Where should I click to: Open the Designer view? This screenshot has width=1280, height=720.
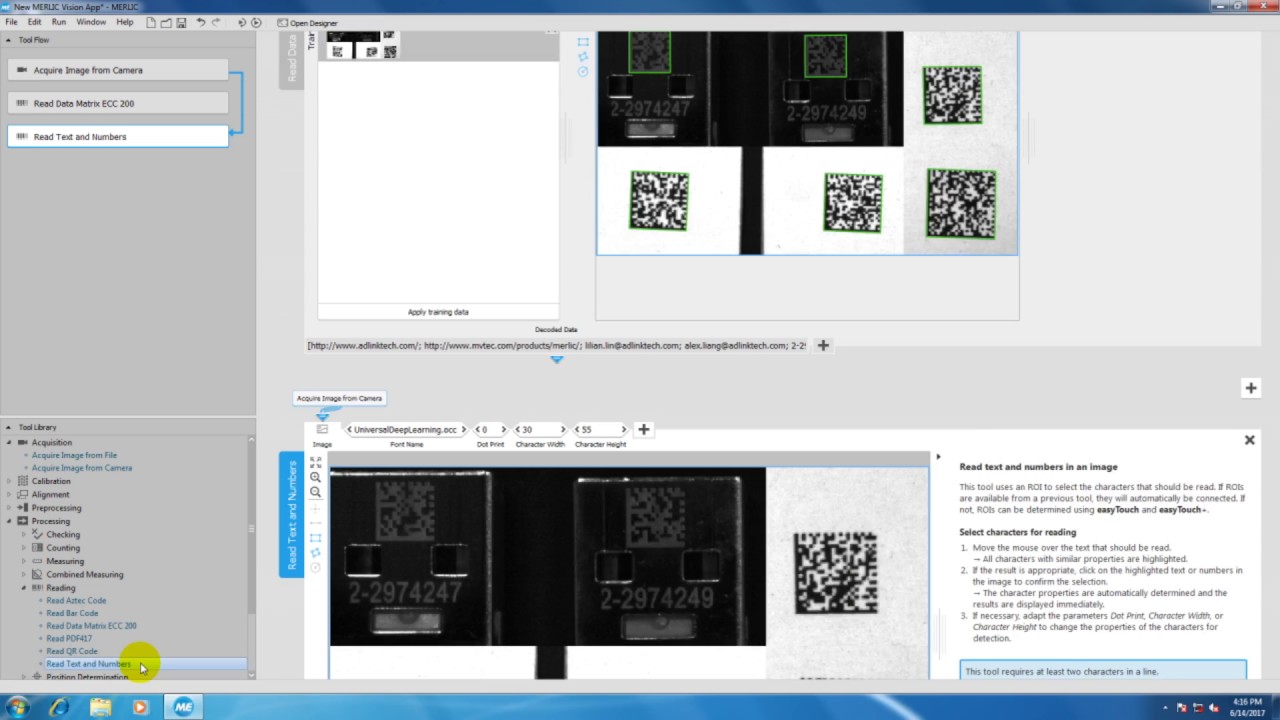(x=308, y=22)
